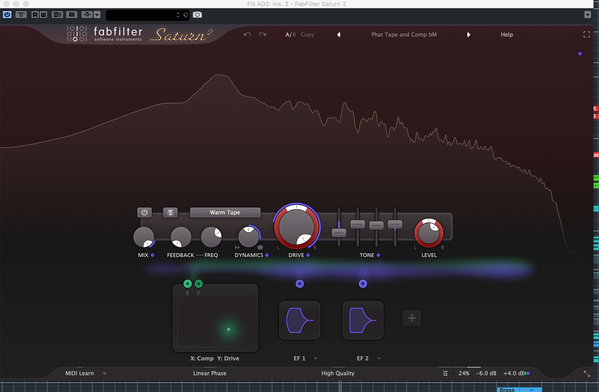Click the modulation dot next to DRIVE
This screenshot has width=599, height=392.
(x=308, y=255)
